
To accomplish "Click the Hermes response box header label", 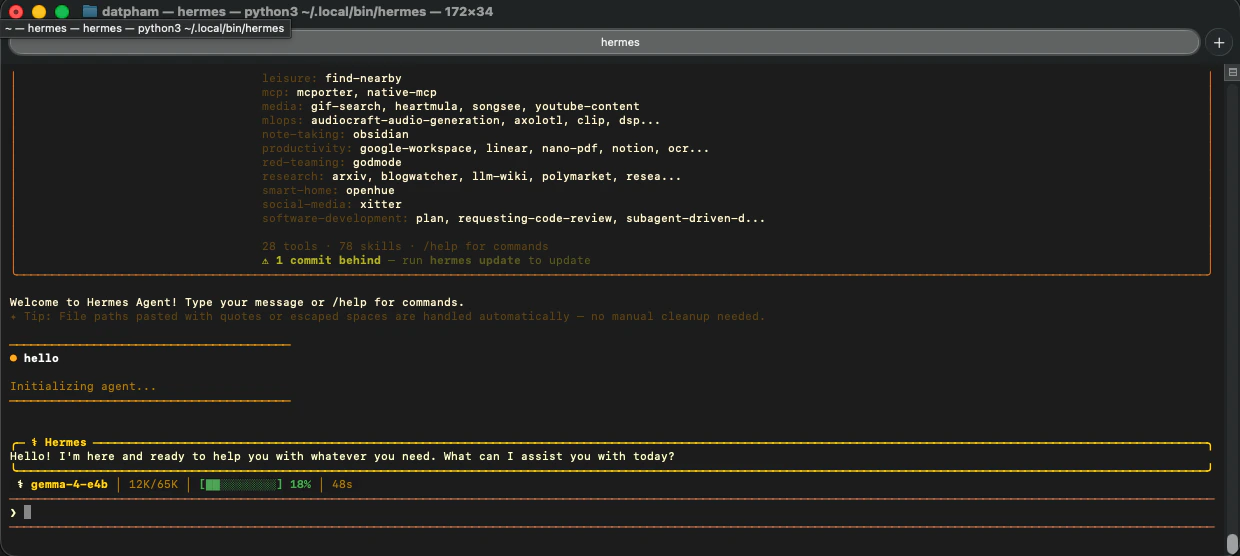I will [x=59, y=442].
